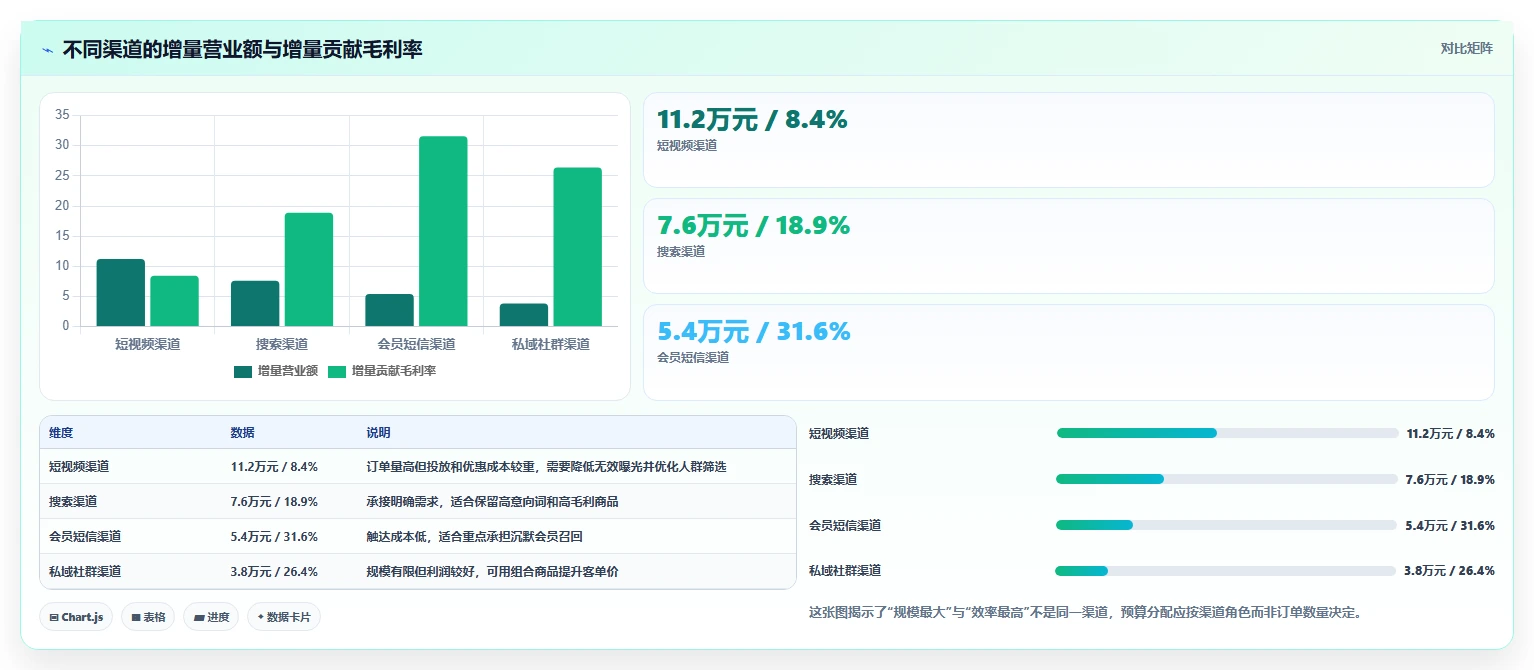Click the 对比矩阵 label in header
The height and width of the screenshot is (670, 1534).
click(x=1467, y=49)
